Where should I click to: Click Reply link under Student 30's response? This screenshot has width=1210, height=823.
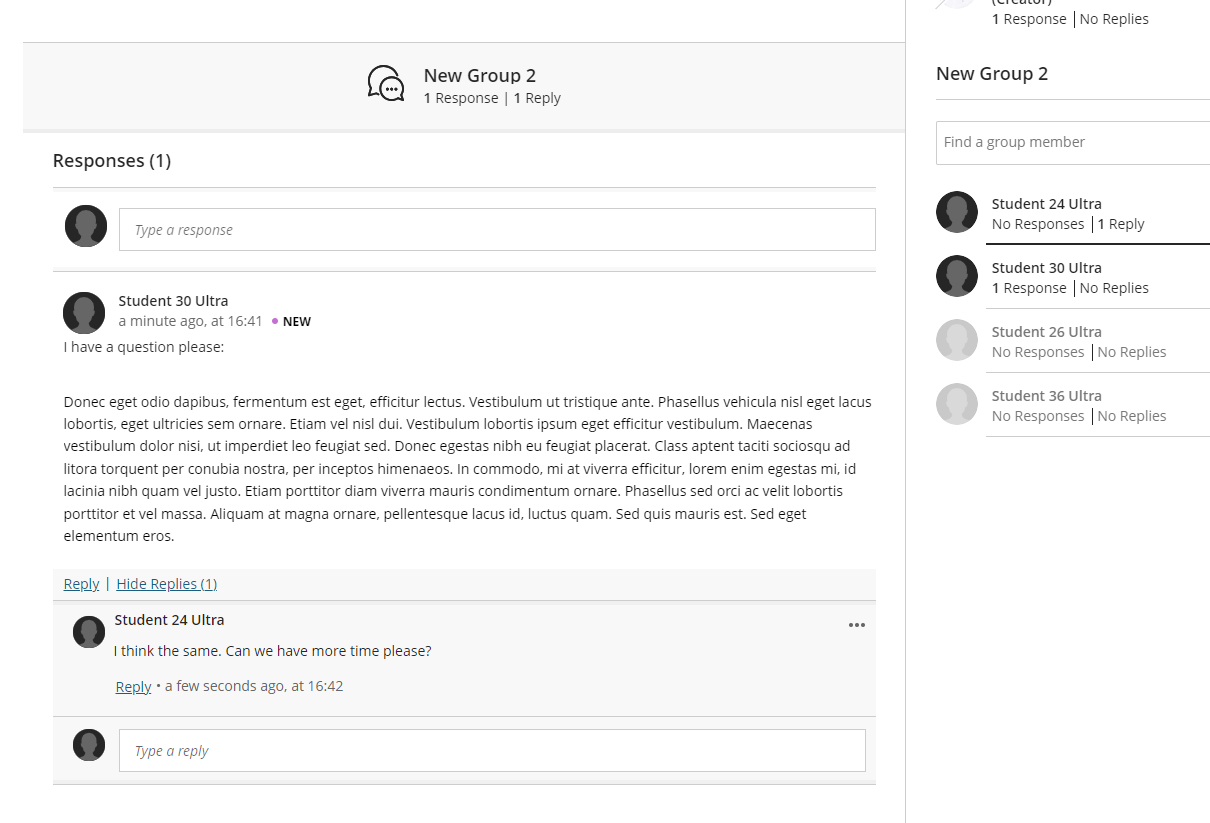[x=81, y=584]
